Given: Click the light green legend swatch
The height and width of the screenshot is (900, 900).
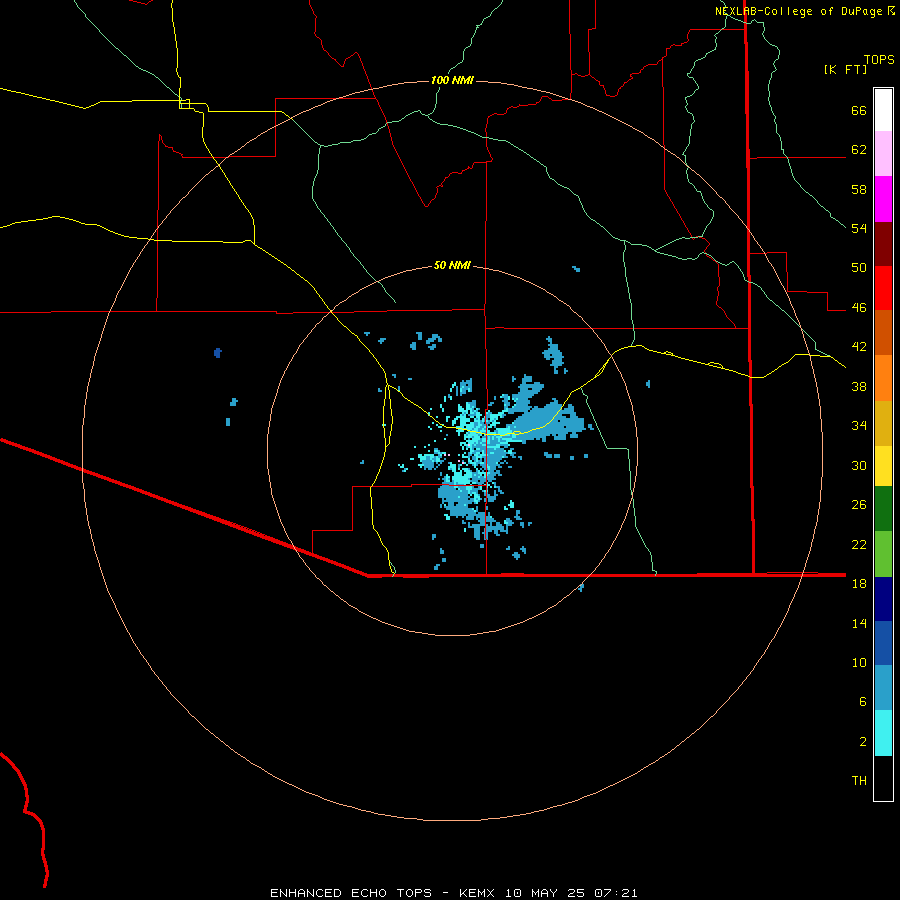Looking at the screenshot, I should [x=883, y=554].
